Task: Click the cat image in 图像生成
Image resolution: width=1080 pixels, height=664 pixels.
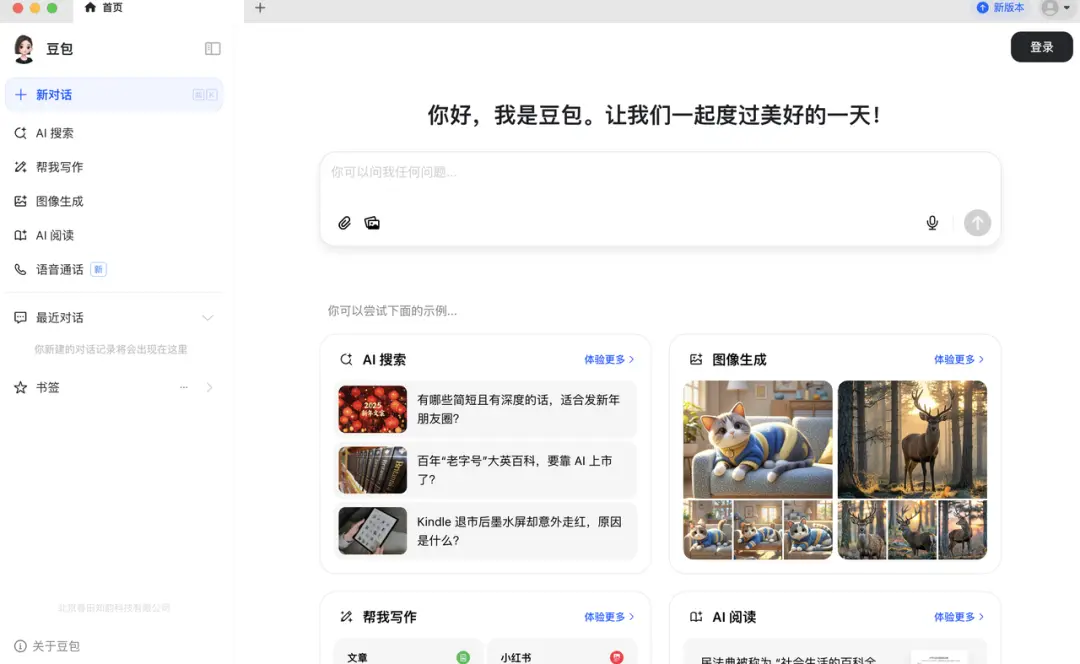Action: pos(757,438)
